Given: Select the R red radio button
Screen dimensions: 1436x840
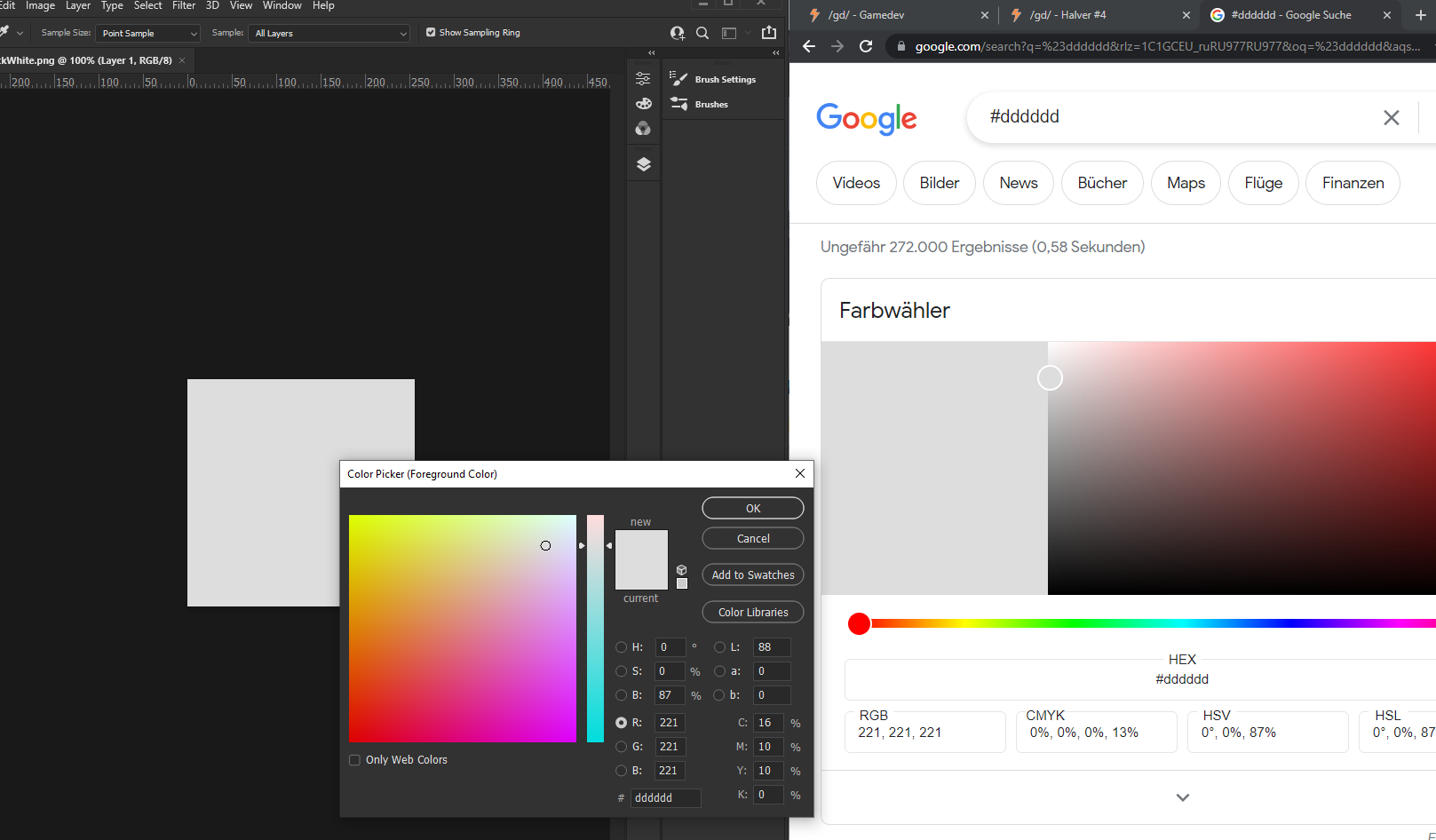Looking at the screenshot, I should click(x=621, y=723).
